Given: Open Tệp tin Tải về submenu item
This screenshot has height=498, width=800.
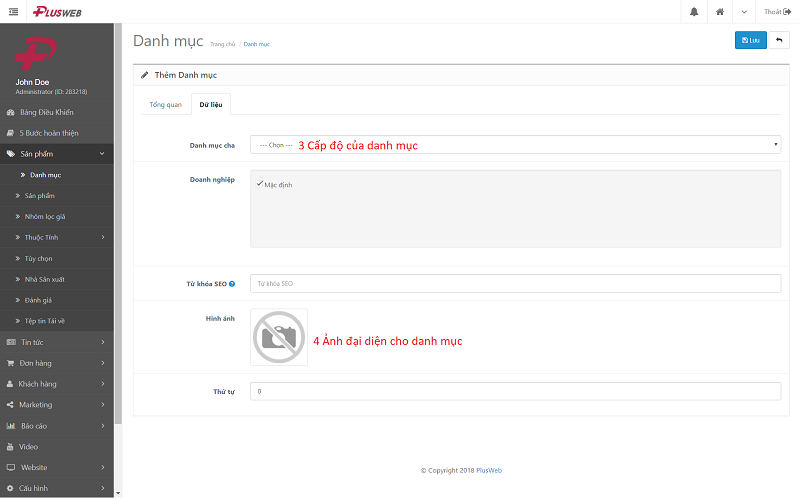Looking at the screenshot, I should 57,321.
